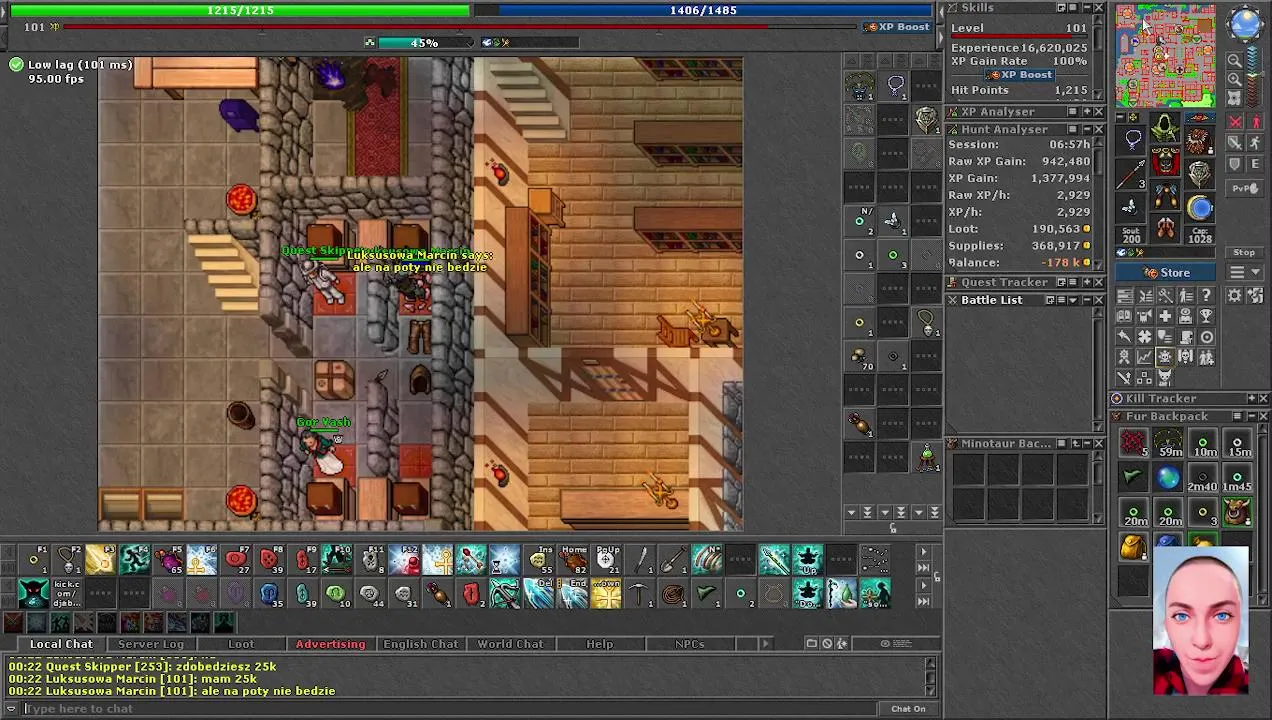Screen dimensions: 1272x720
Task: Toggle the running figure chase mode
Action: 1256,142
